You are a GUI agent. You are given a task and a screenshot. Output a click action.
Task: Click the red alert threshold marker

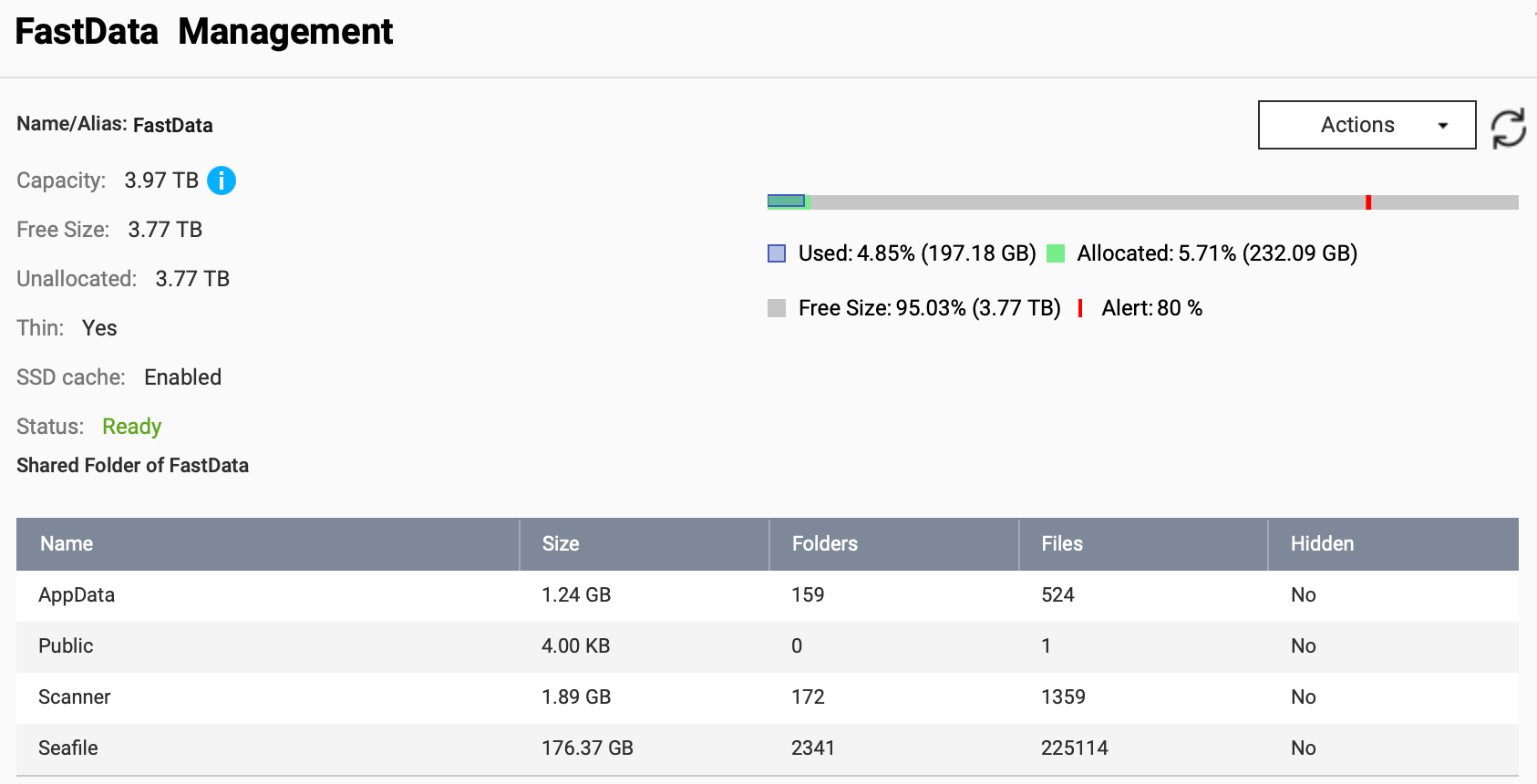tap(1368, 201)
